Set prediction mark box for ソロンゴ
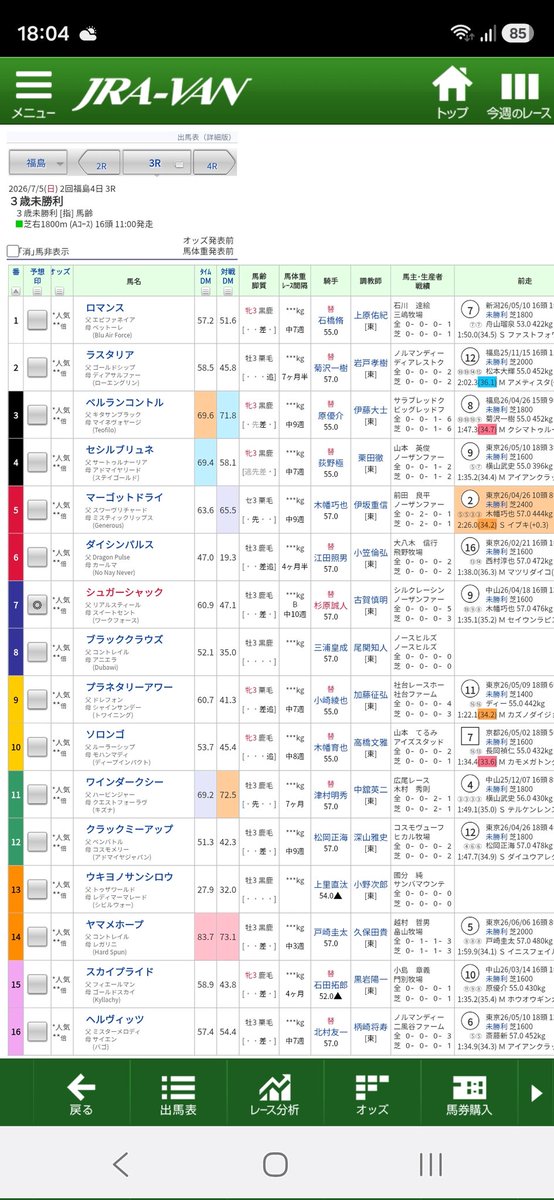The height and width of the screenshot is (1200, 554). coord(37,748)
